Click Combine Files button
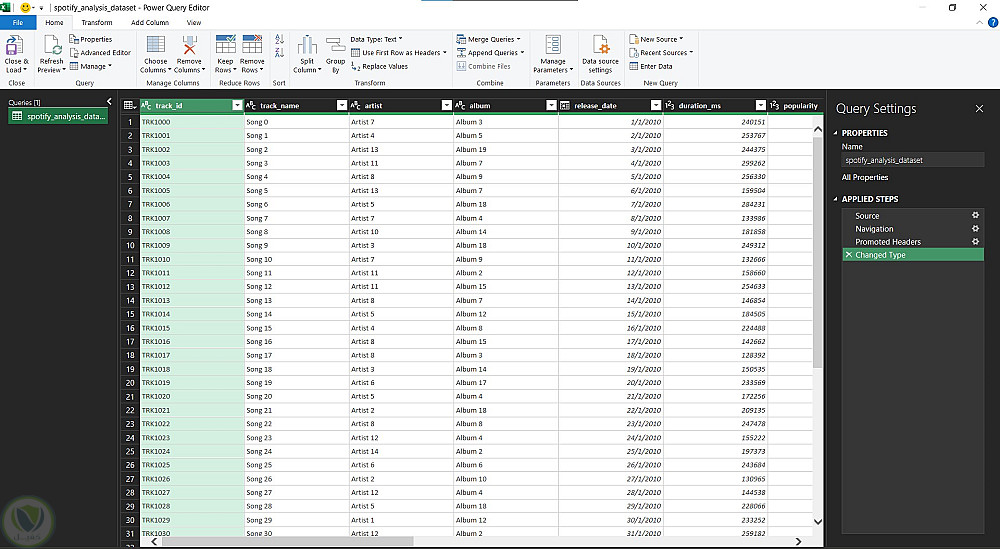The width and height of the screenshot is (1000, 549). click(483, 66)
